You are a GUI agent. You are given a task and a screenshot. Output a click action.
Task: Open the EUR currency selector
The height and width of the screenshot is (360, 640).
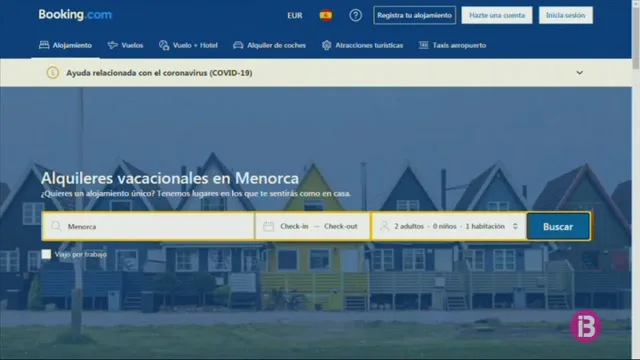point(295,16)
